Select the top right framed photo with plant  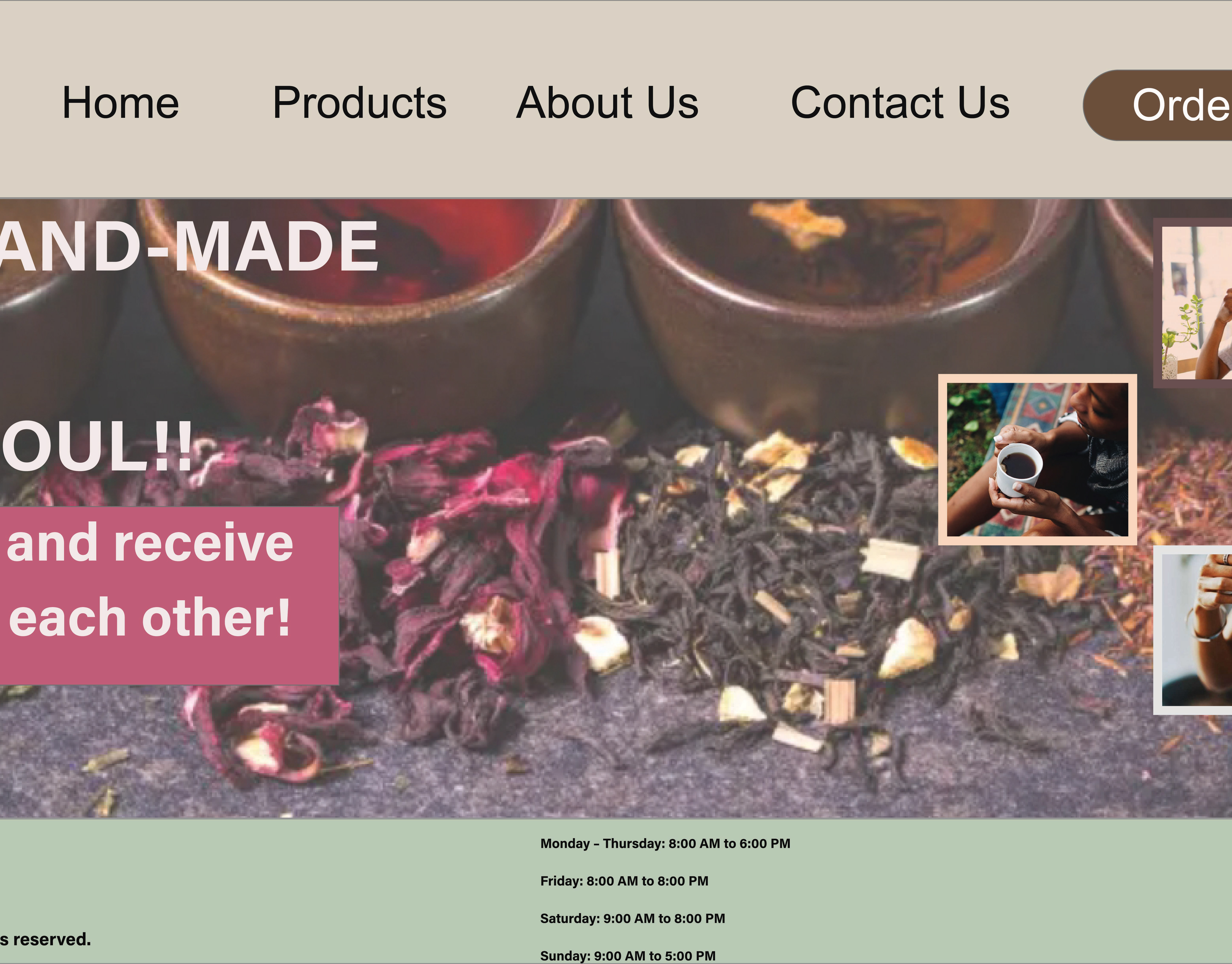[x=1193, y=303]
